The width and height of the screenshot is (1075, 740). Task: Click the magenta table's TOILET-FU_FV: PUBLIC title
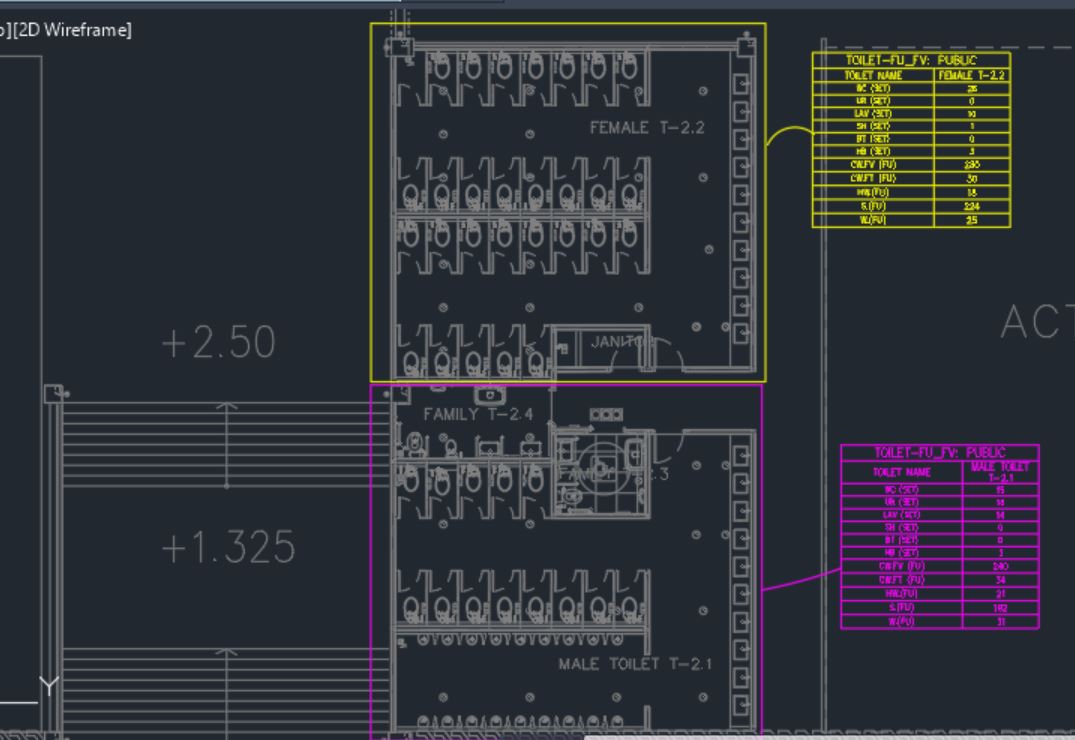[939, 453]
